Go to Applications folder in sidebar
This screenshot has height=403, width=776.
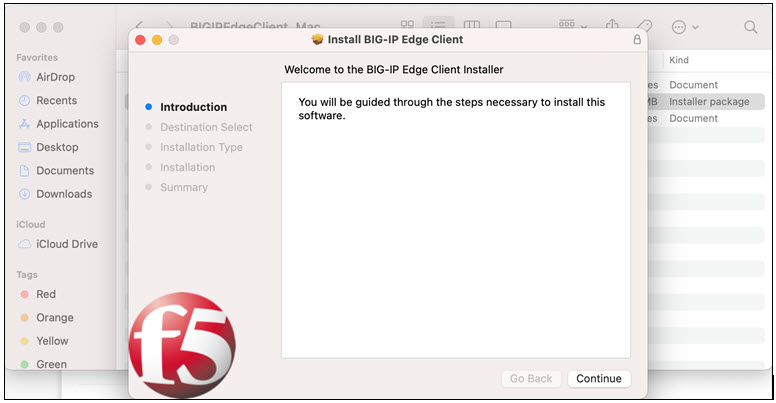coord(67,124)
